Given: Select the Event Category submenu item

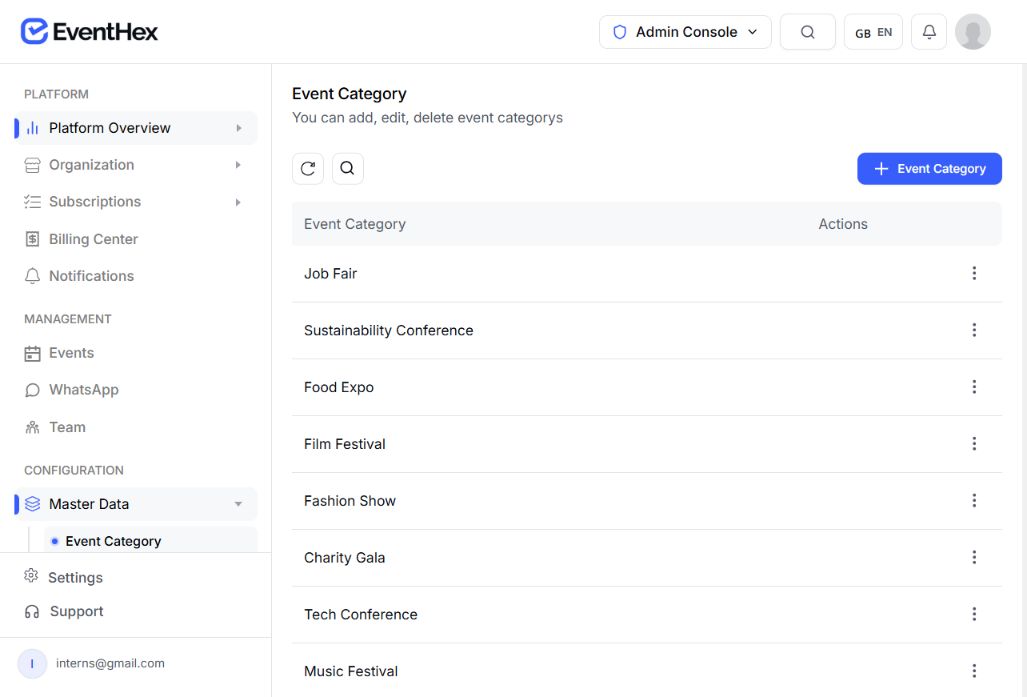Looking at the screenshot, I should click(151, 541).
